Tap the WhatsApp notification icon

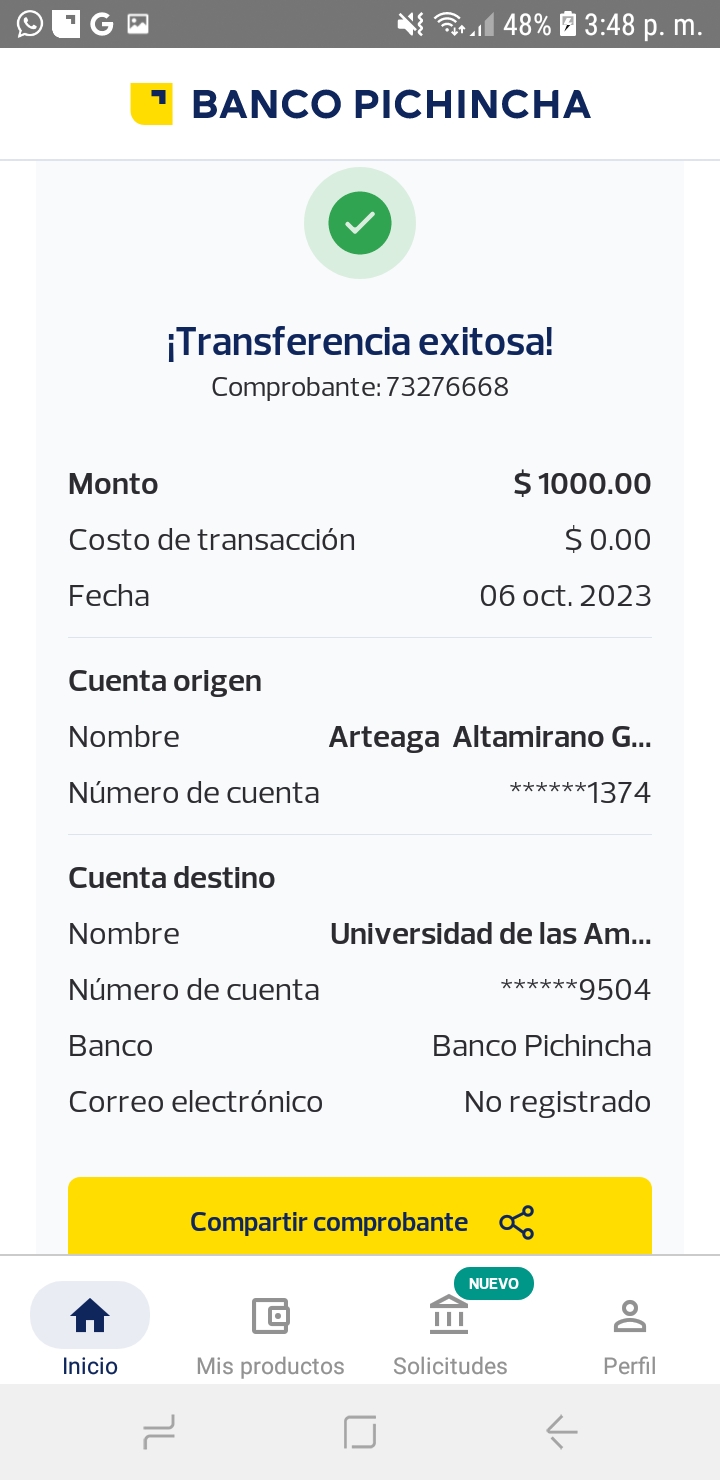click(x=30, y=23)
